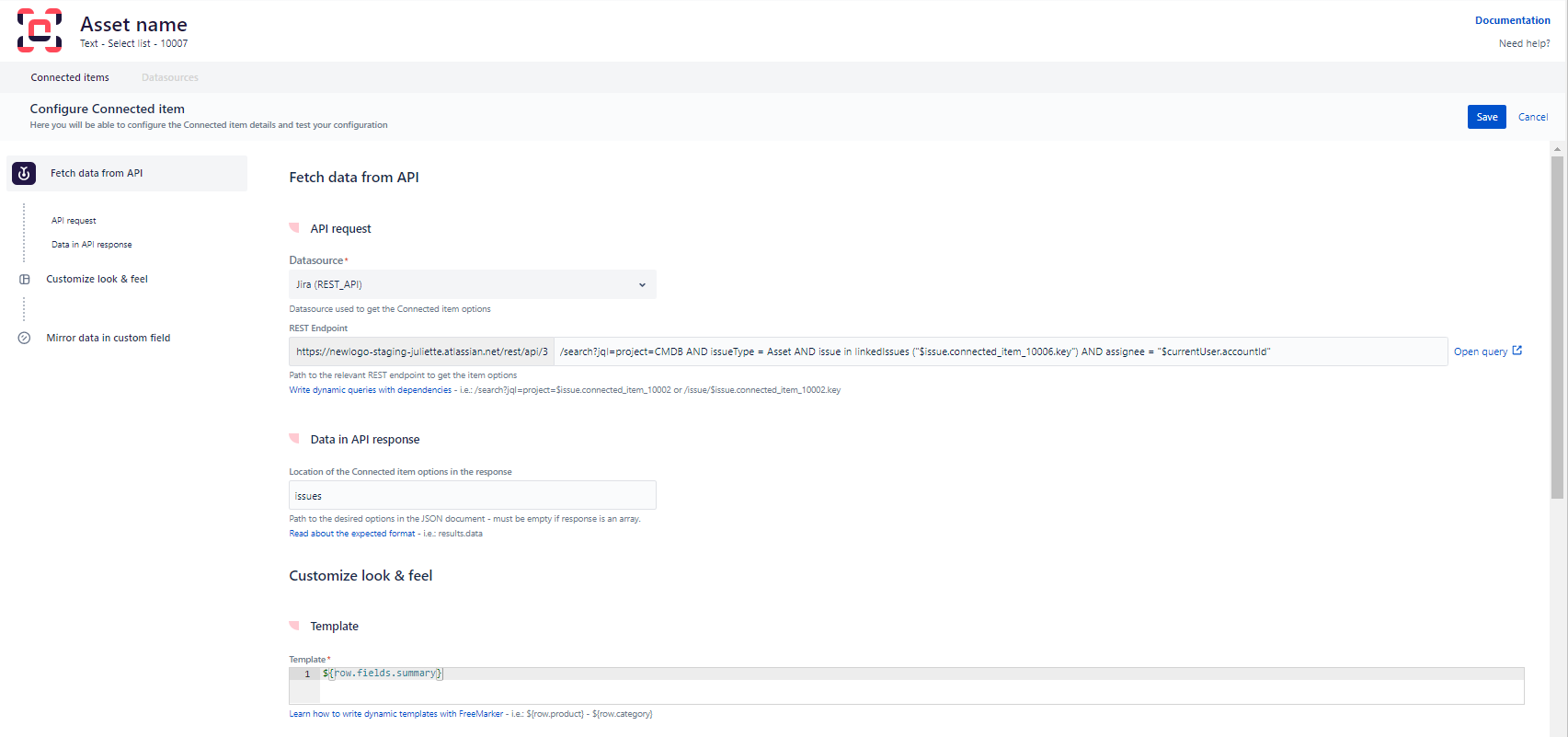Open the Datasource dropdown showing Jira (REST_API)
This screenshot has width=1568, height=737.
click(x=472, y=284)
